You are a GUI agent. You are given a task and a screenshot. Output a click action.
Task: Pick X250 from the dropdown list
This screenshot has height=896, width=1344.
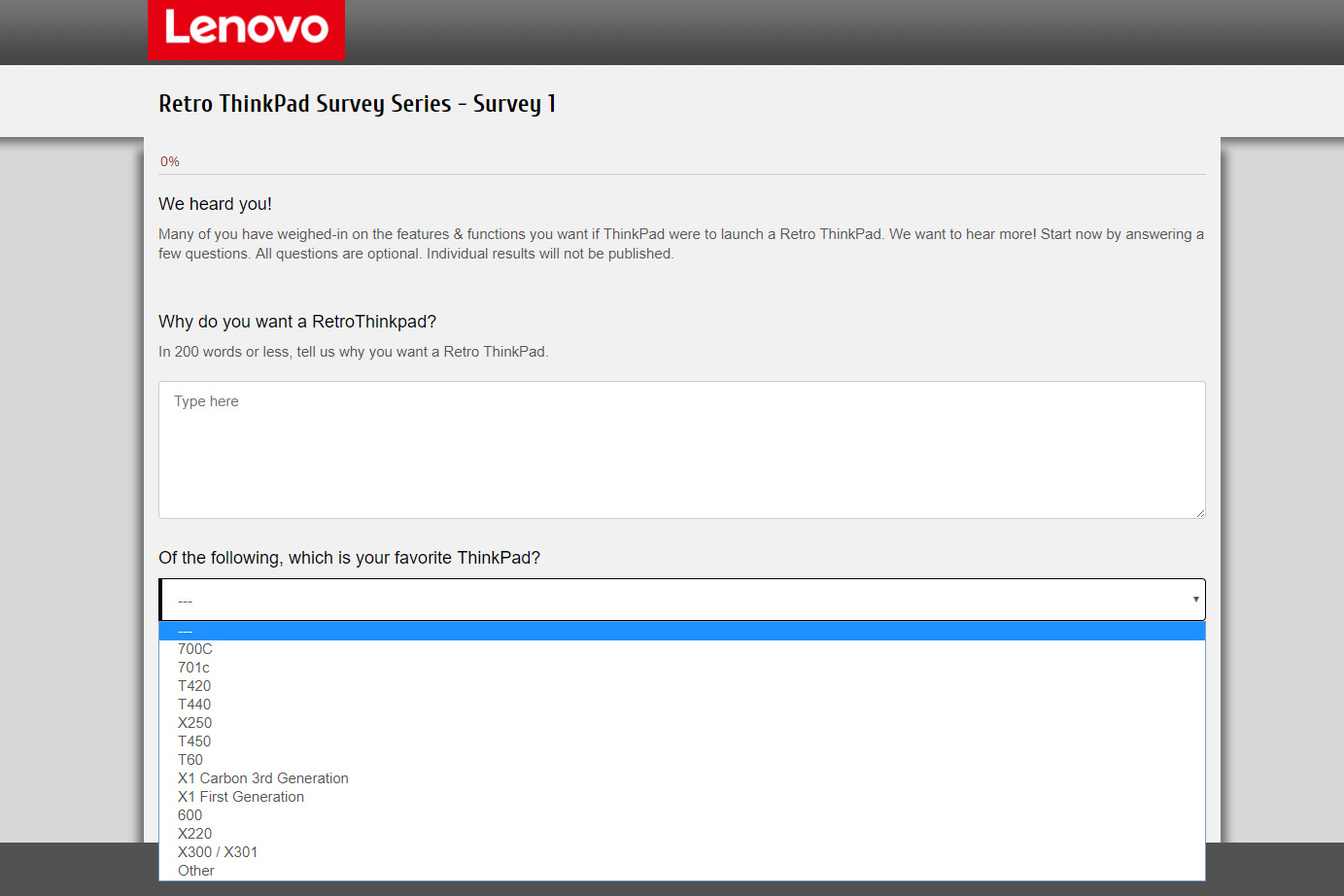681,723
